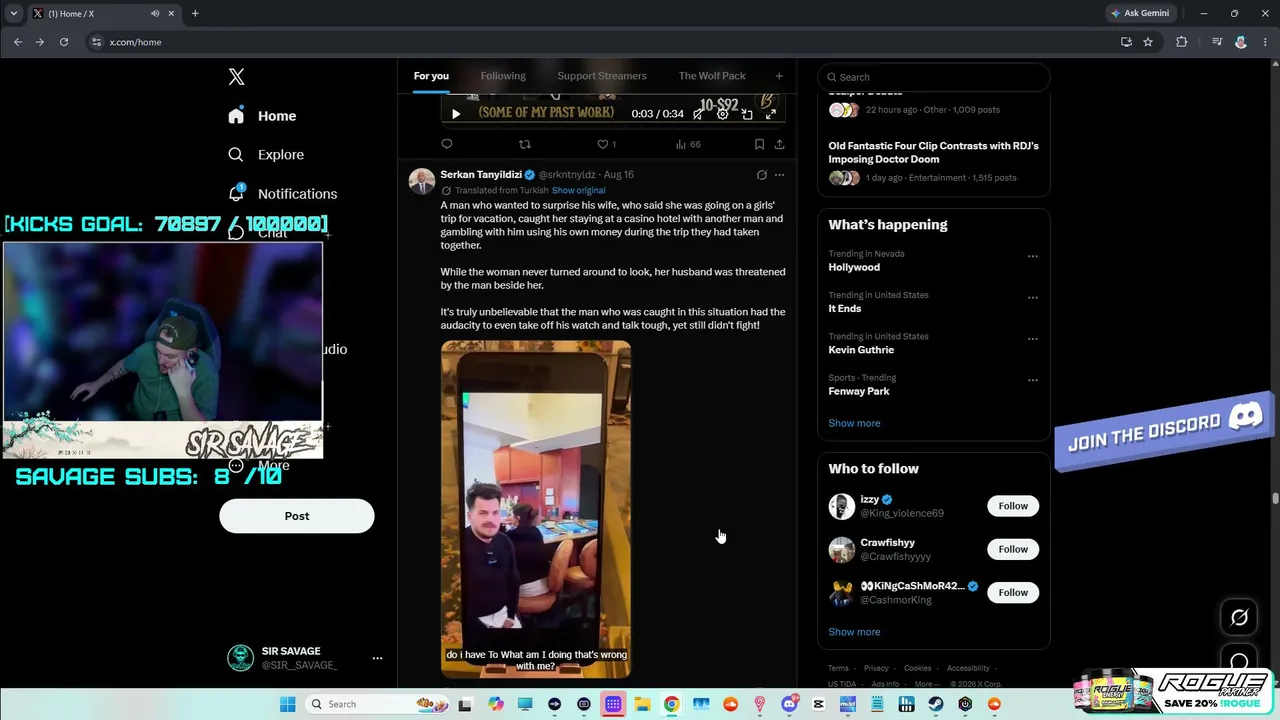1280x720 pixels.
Task: Switch to the Following tab
Action: [503, 76]
